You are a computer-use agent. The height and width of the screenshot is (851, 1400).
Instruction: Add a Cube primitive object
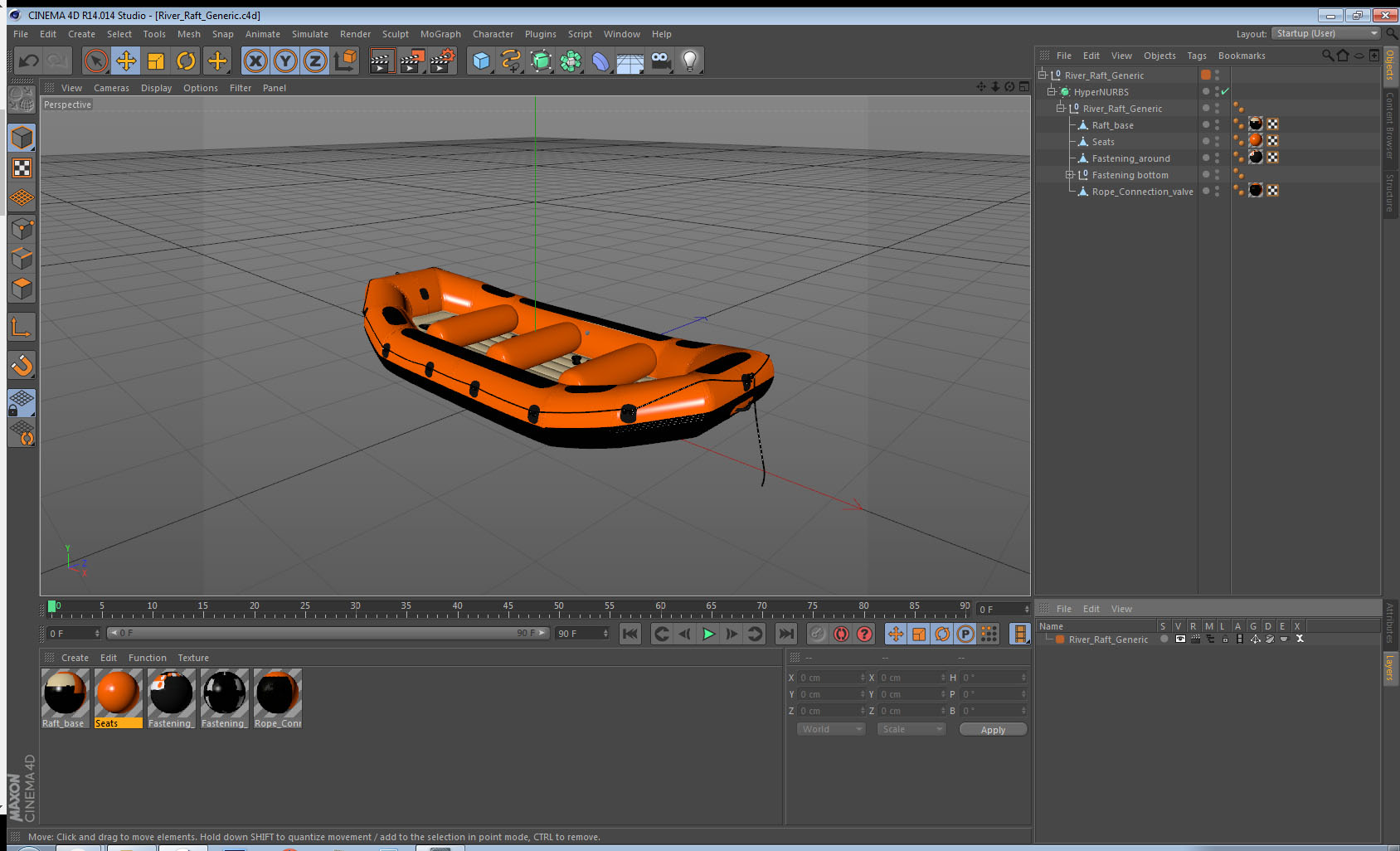481,61
